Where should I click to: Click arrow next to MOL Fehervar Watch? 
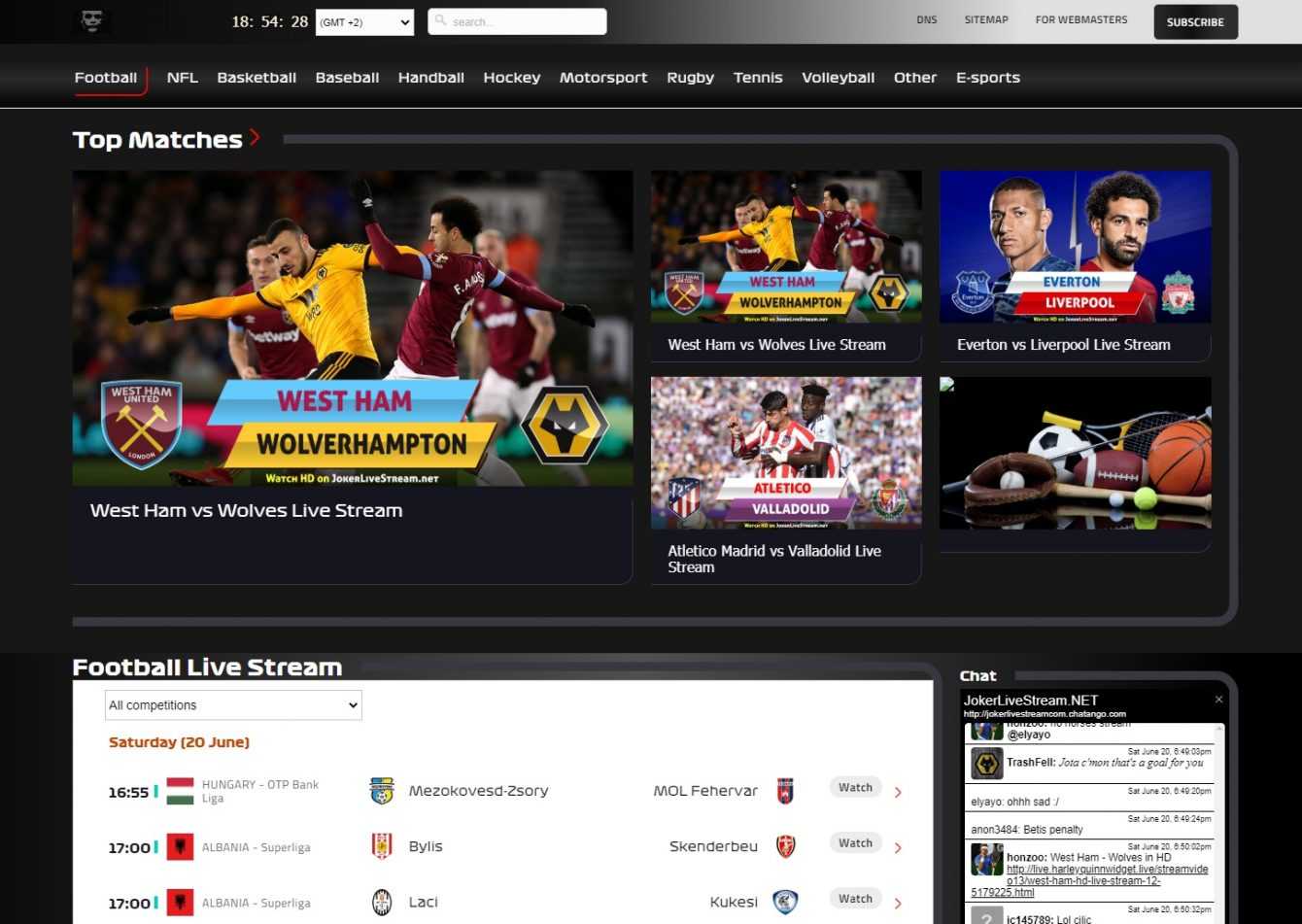[898, 793]
